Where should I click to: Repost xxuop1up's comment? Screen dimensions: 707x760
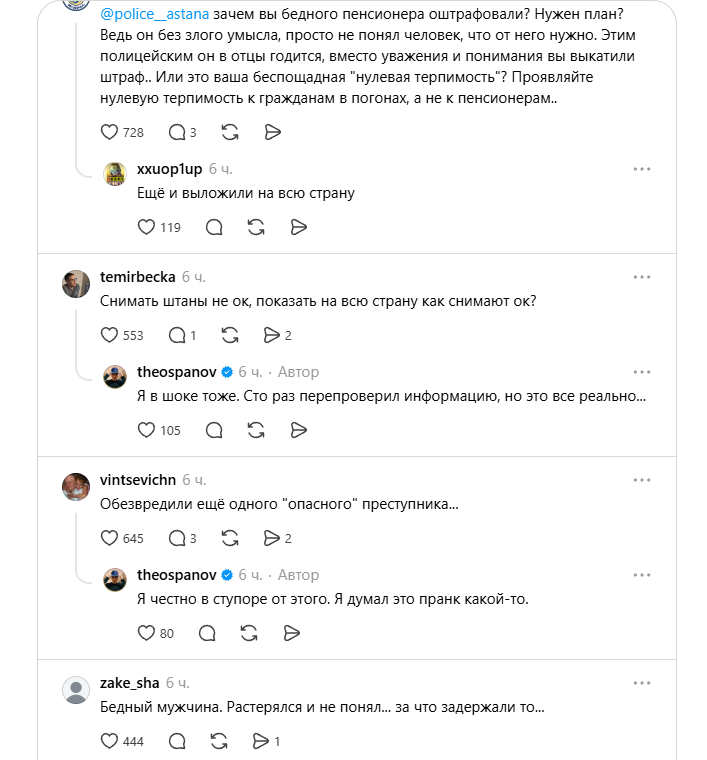256,227
